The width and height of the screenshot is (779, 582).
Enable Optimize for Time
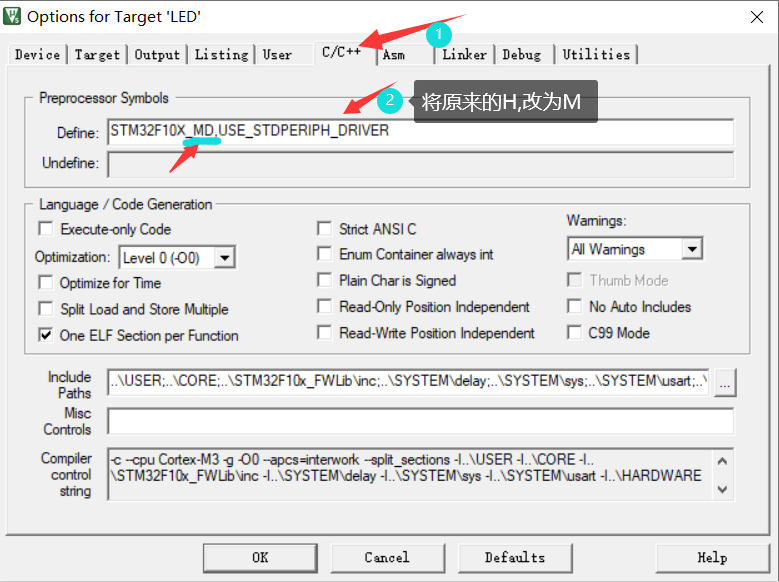[46, 282]
